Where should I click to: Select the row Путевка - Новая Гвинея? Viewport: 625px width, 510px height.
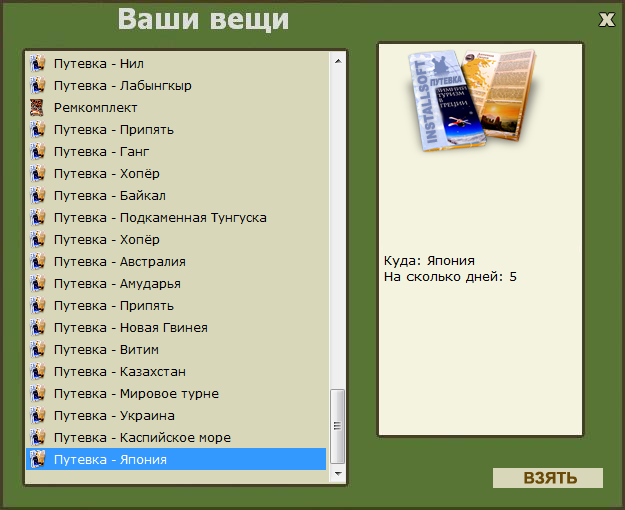pos(176,328)
